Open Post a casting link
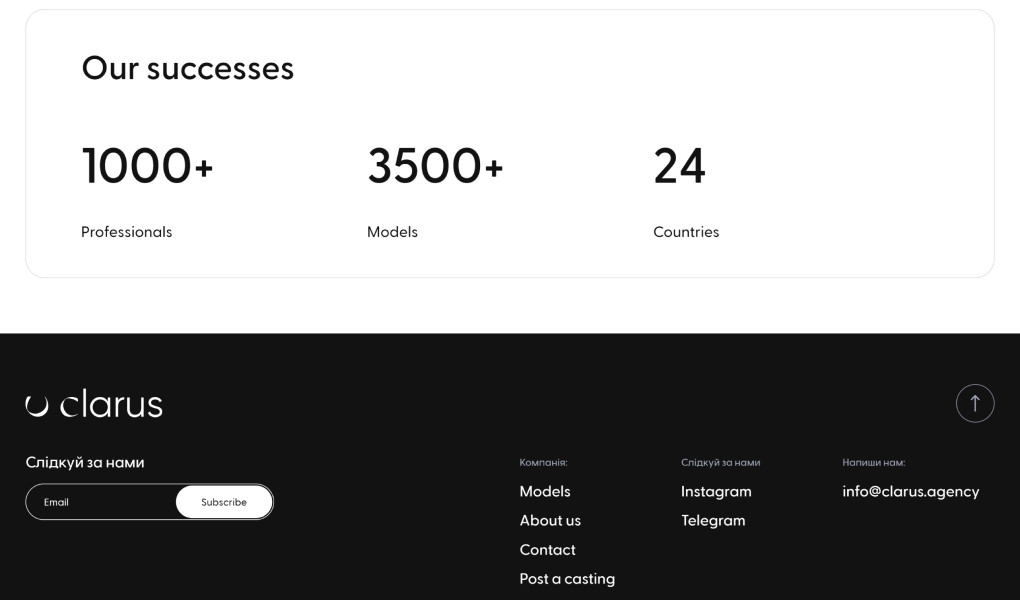 point(567,579)
